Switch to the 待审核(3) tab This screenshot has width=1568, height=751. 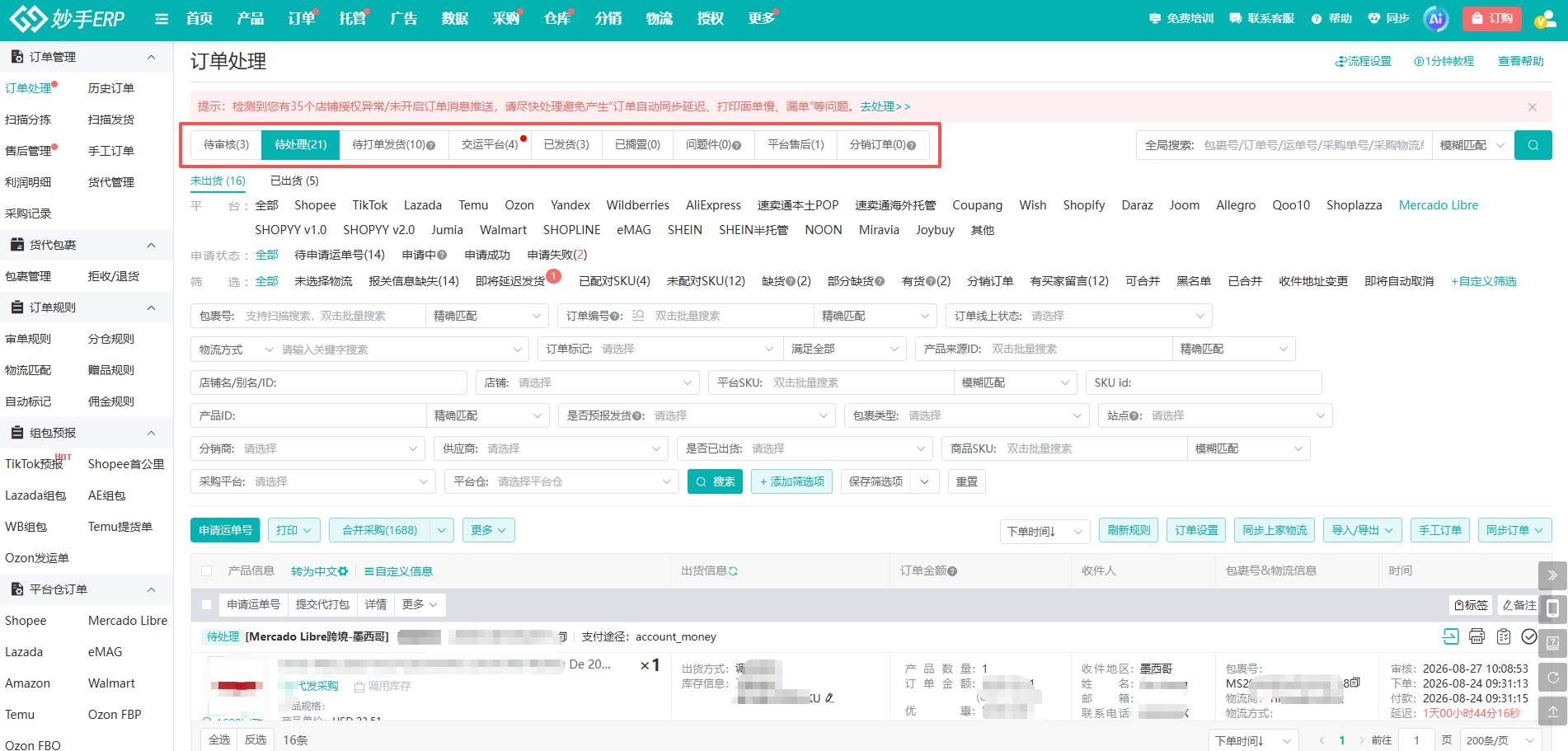[226, 144]
